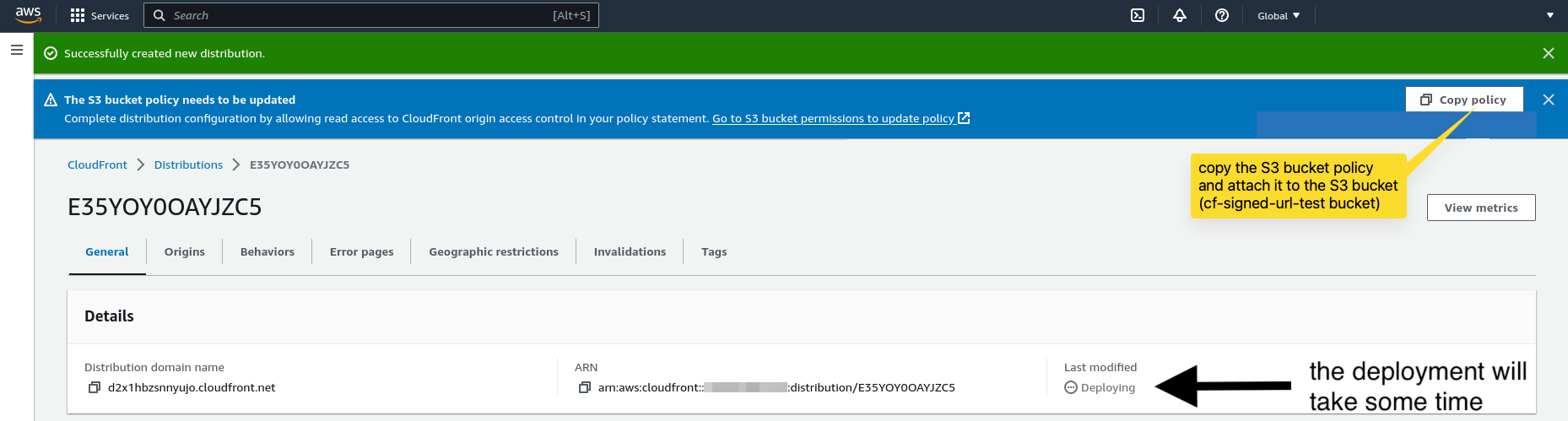This screenshot has height=421, width=1568.
Task: Follow the S3 bucket permissions link
Action: click(x=841, y=118)
